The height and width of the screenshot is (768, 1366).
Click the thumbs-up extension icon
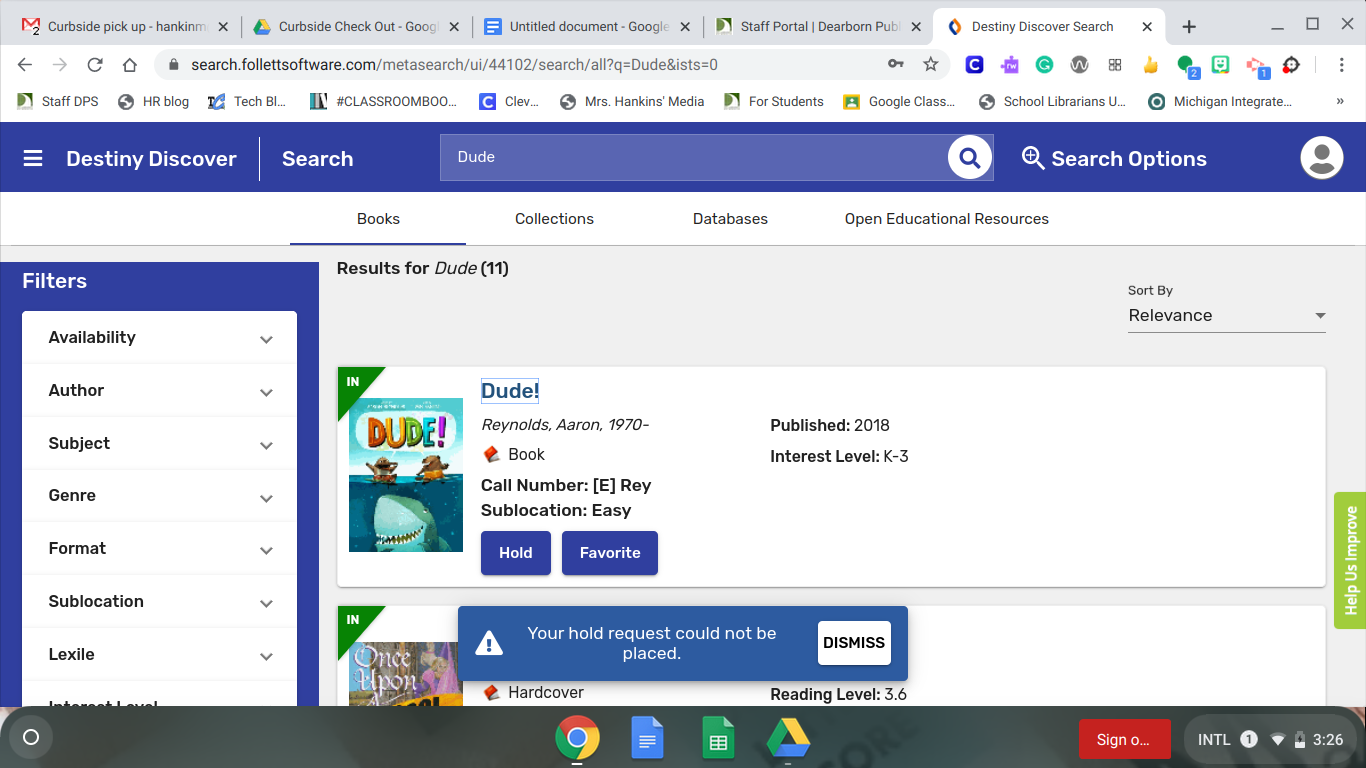[1150, 65]
